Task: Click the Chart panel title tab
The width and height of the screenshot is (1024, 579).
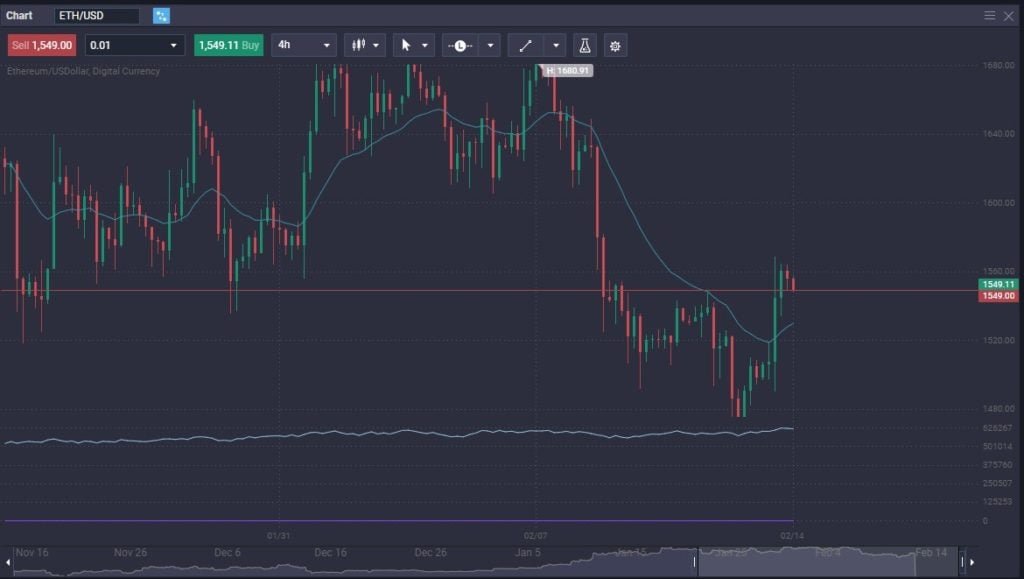Action: coord(20,16)
